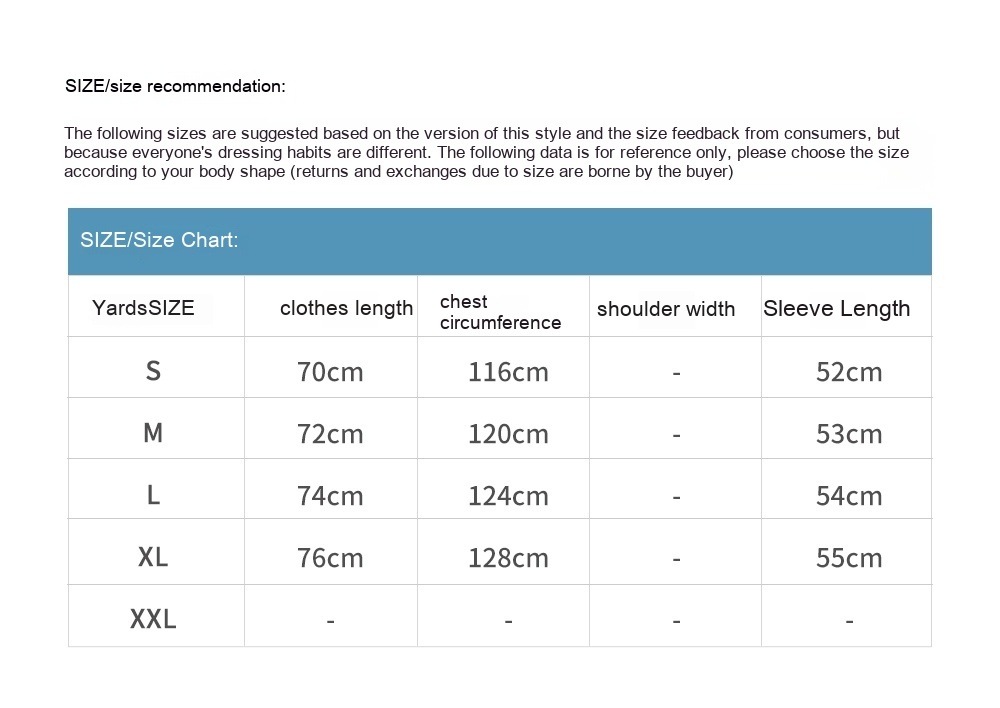Select the 128cm chest circumference value
1000x708 pixels.
coord(508,558)
